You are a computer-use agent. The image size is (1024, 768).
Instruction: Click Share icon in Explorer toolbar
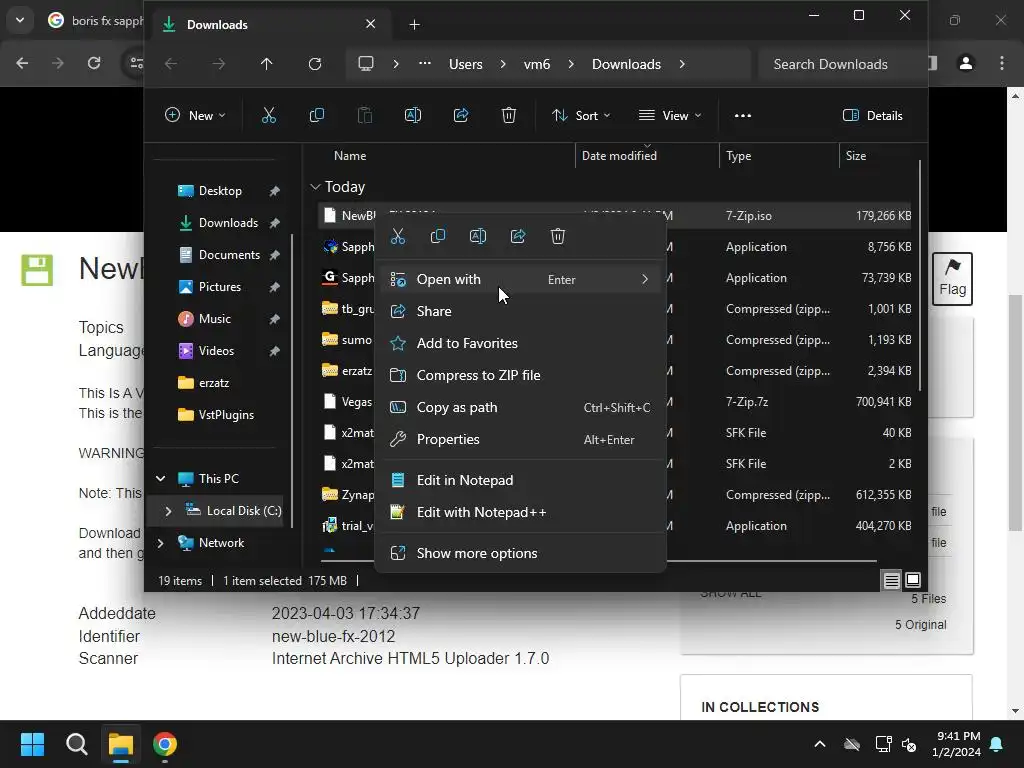point(461,116)
